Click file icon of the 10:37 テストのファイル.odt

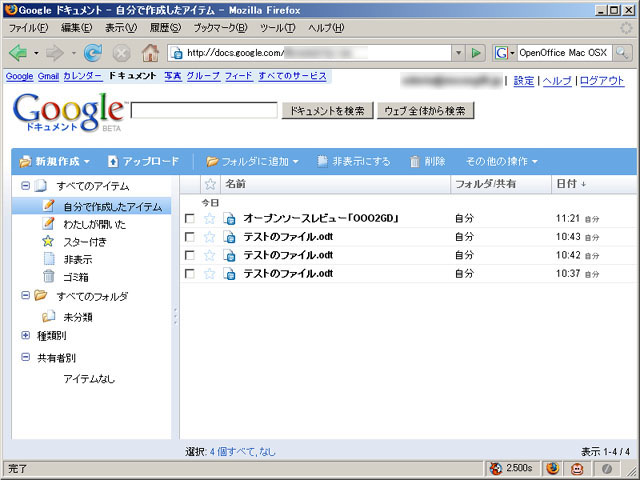click(229, 273)
